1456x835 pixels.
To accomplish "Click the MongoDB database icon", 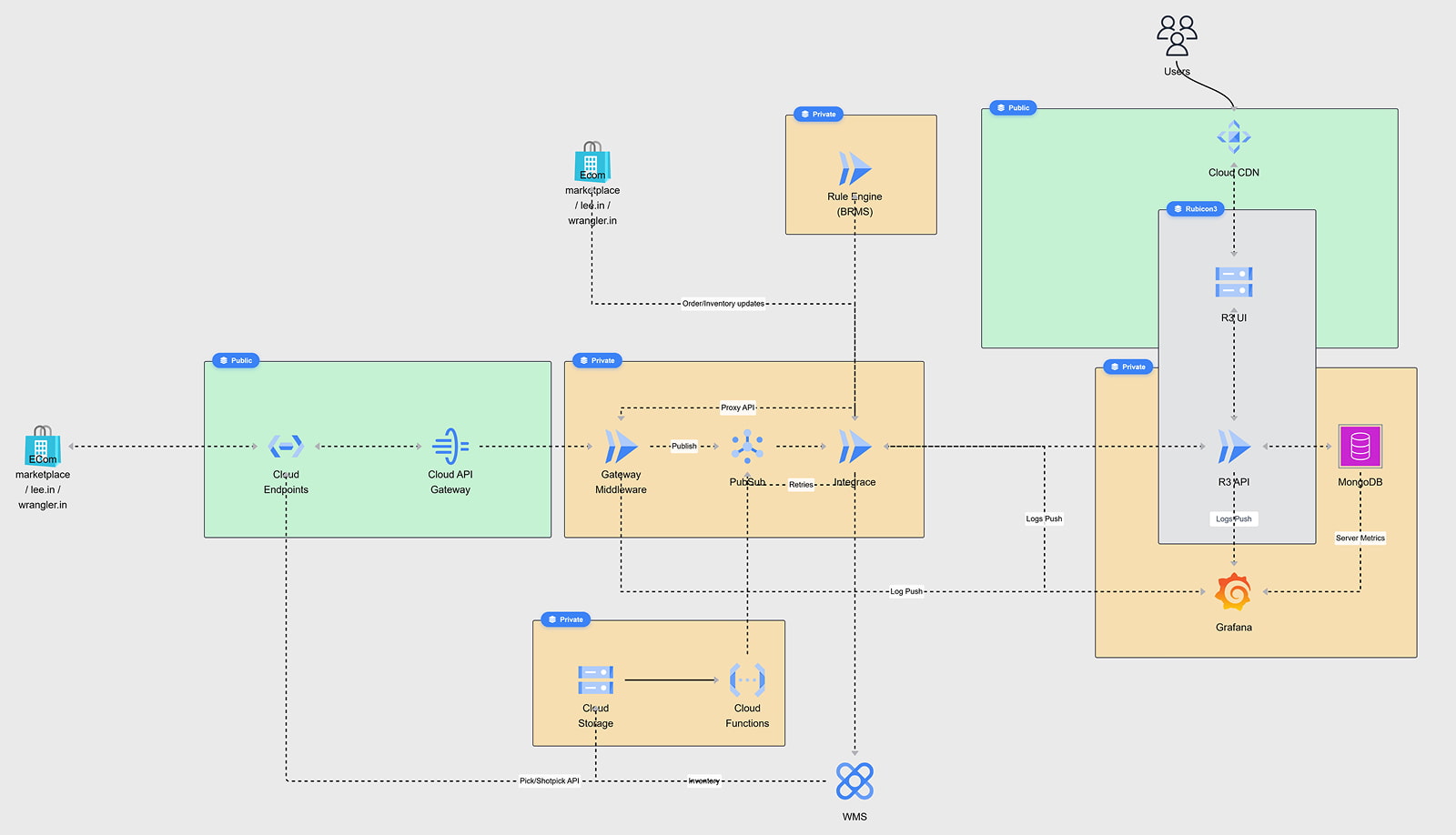I will click(1359, 446).
